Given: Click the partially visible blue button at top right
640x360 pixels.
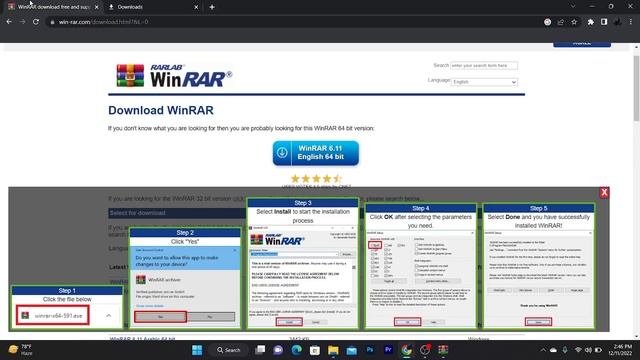Looking at the screenshot, I should click(582, 44).
